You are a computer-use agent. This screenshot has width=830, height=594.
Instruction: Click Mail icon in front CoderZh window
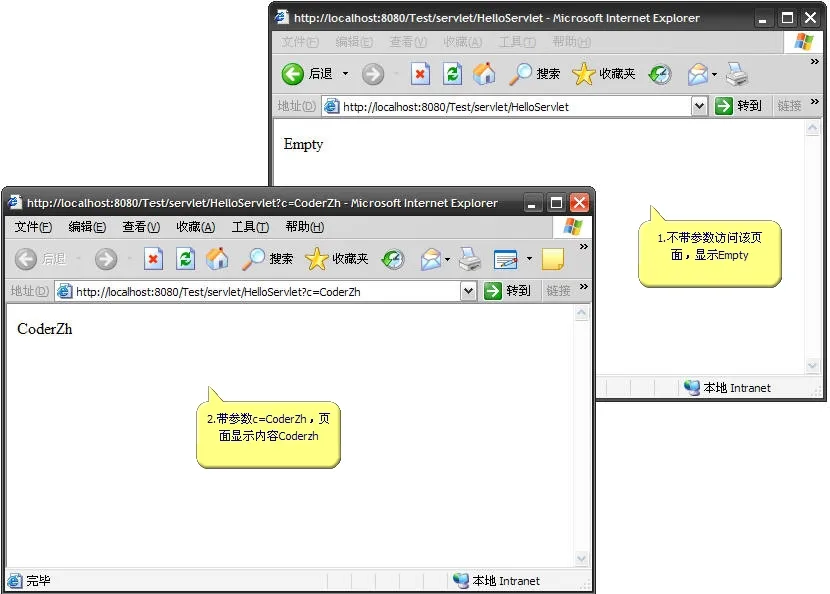[x=431, y=259]
